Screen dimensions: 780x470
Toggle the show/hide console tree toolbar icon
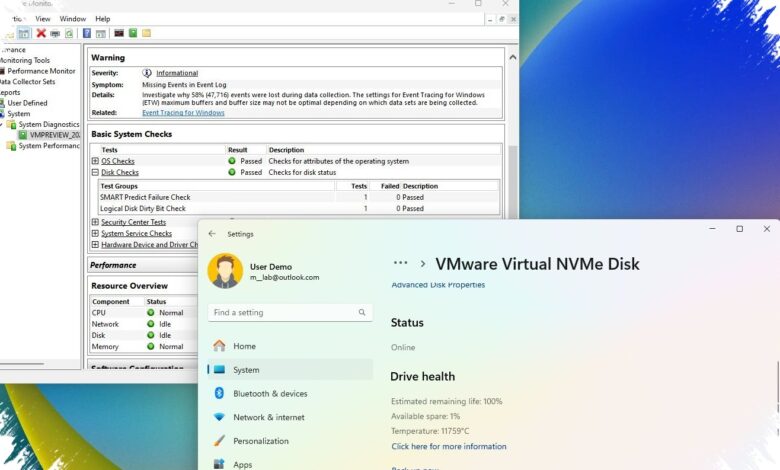click(x=23, y=33)
